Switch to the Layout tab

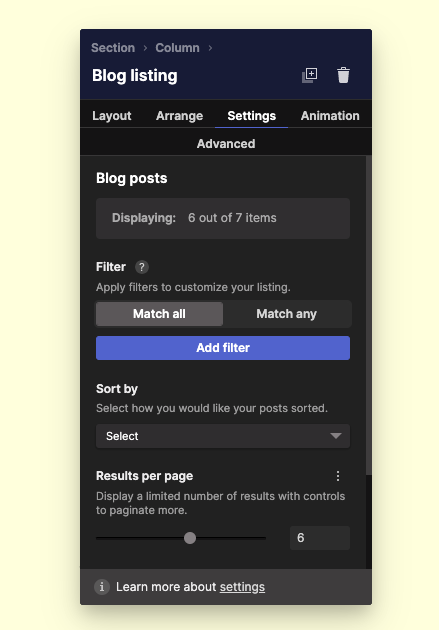112,116
